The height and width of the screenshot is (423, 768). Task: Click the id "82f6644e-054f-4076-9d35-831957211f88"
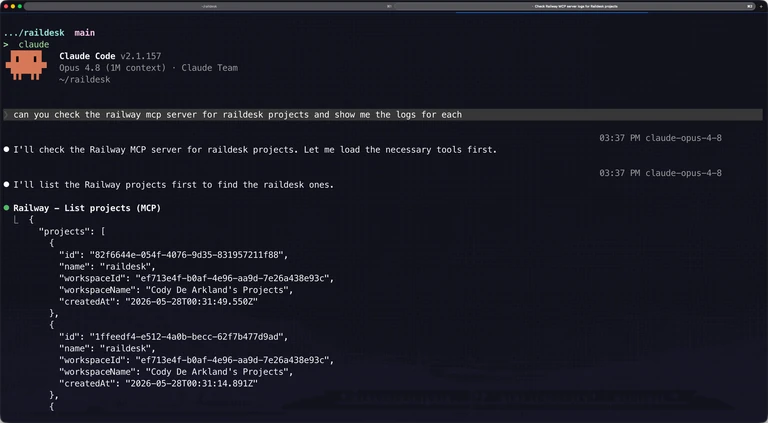(186, 255)
